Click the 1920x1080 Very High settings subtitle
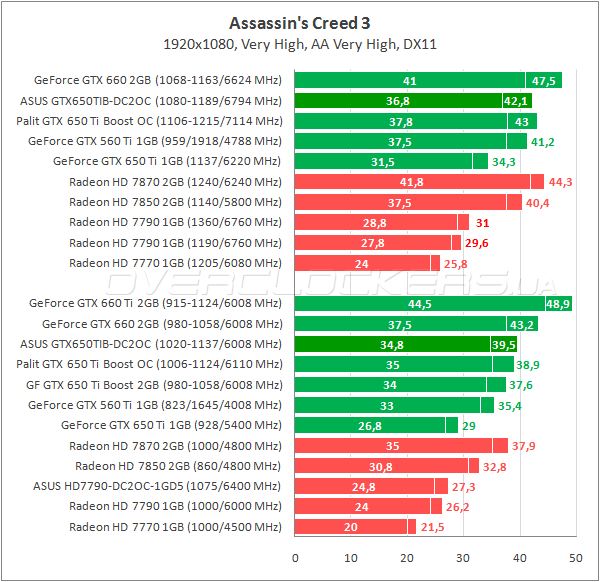The width and height of the screenshot is (600, 582). (x=299, y=44)
